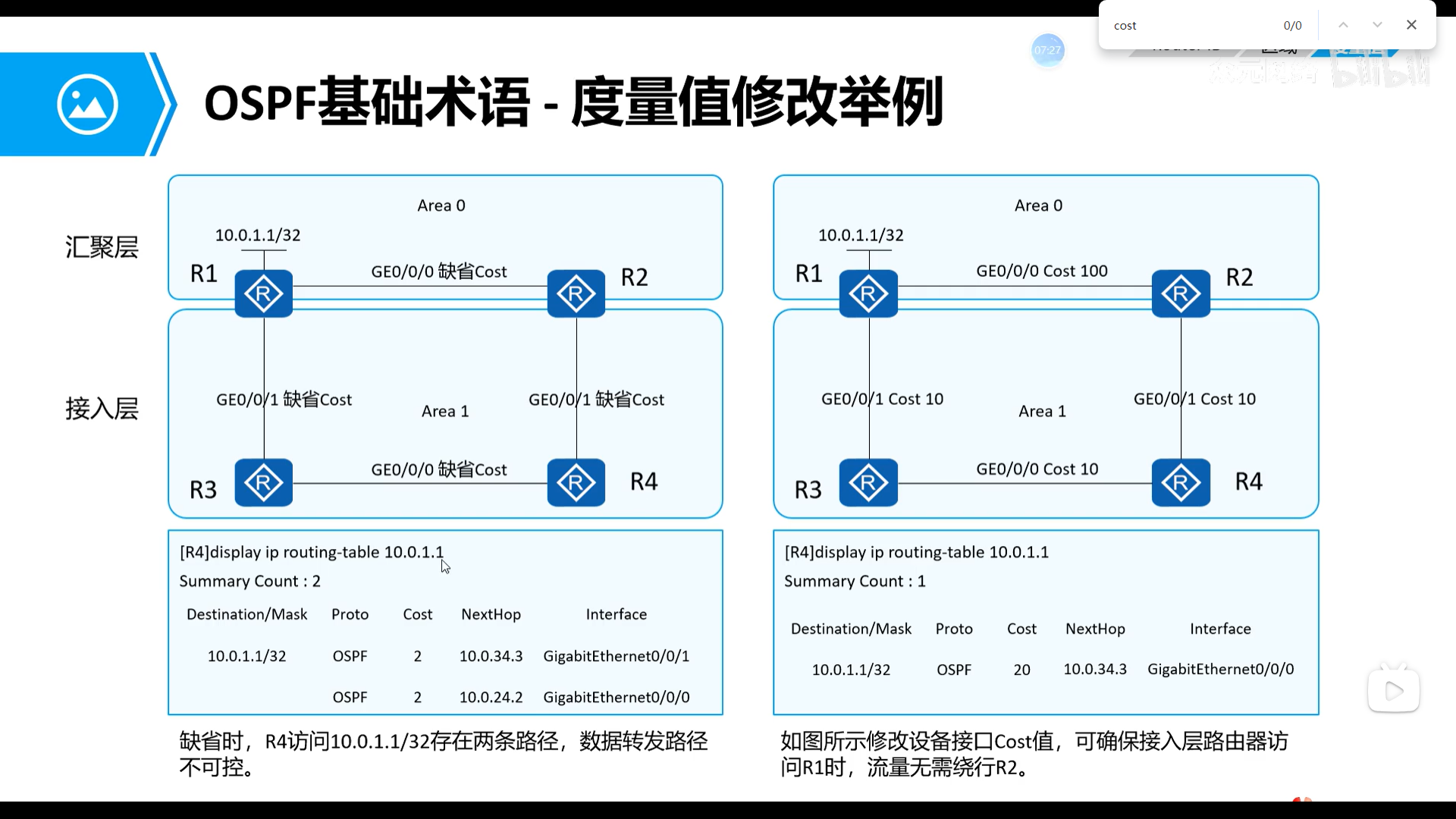Go to previous search match arrow
The height and width of the screenshot is (819, 1456).
click(1343, 25)
